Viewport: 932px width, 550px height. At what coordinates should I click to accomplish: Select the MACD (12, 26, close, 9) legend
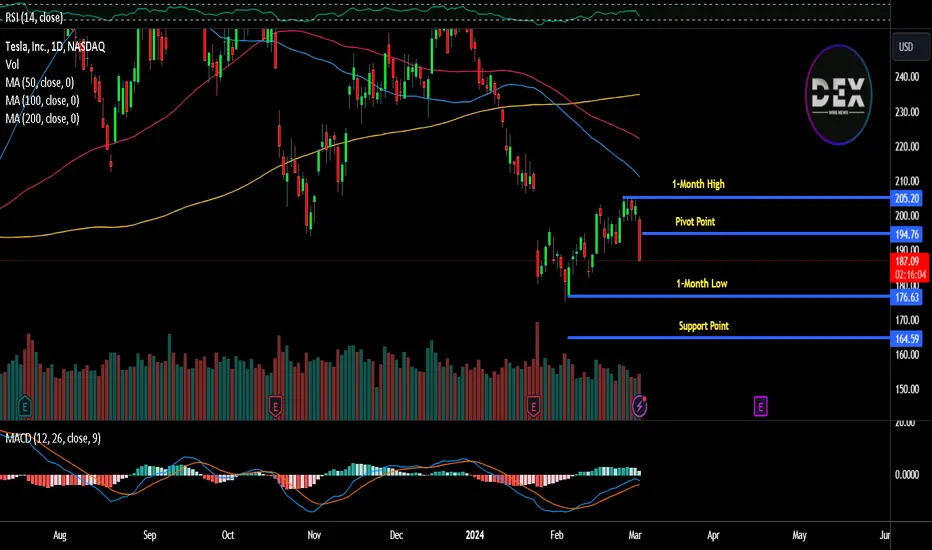pos(53,438)
